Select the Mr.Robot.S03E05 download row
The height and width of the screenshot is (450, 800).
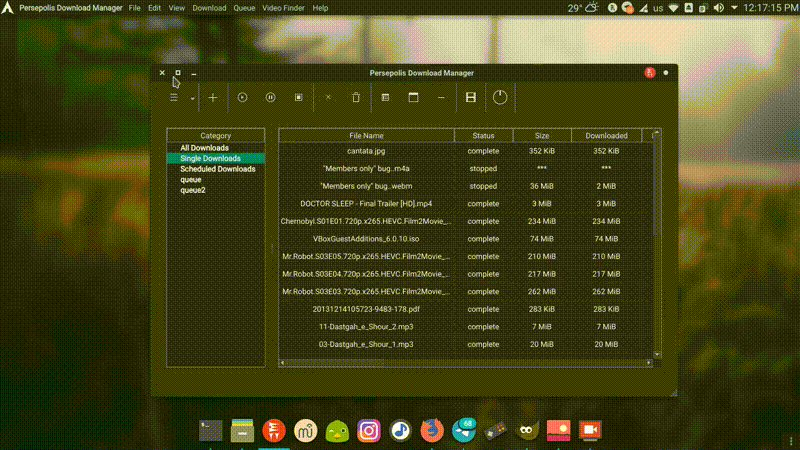pyautogui.click(x=466, y=257)
